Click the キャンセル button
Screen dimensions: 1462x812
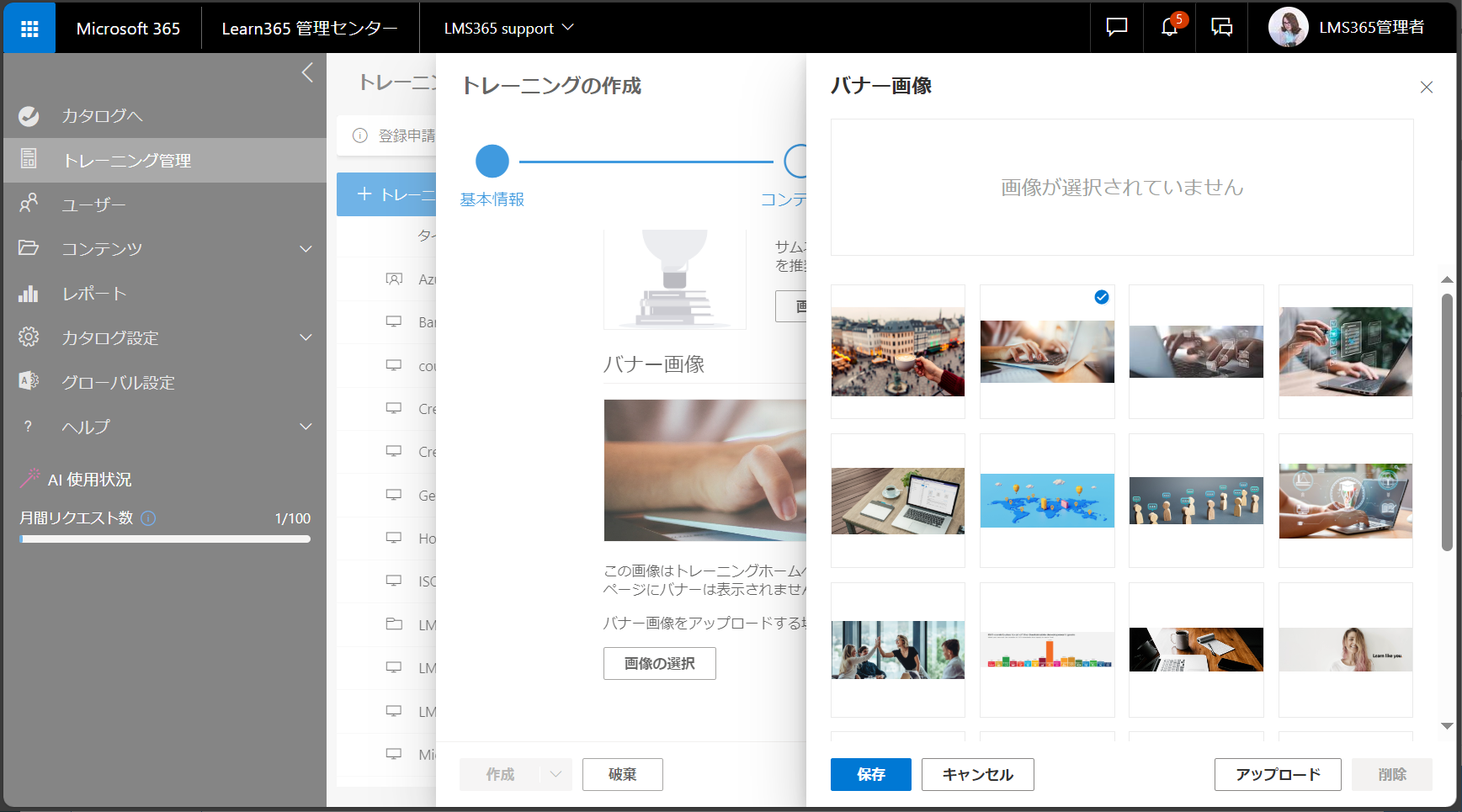click(x=977, y=774)
